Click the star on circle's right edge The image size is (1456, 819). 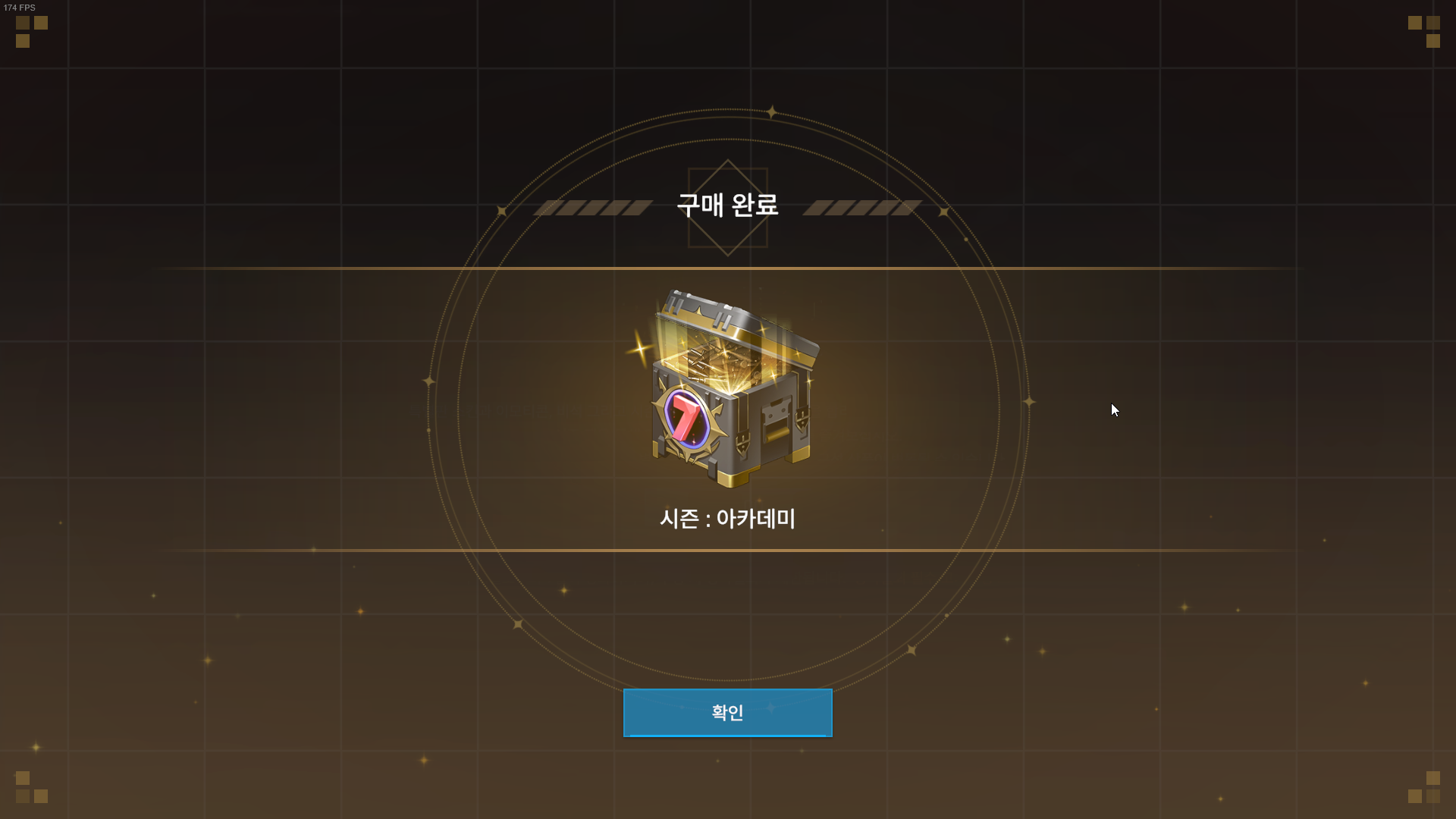pyautogui.click(x=1029, y=401)
